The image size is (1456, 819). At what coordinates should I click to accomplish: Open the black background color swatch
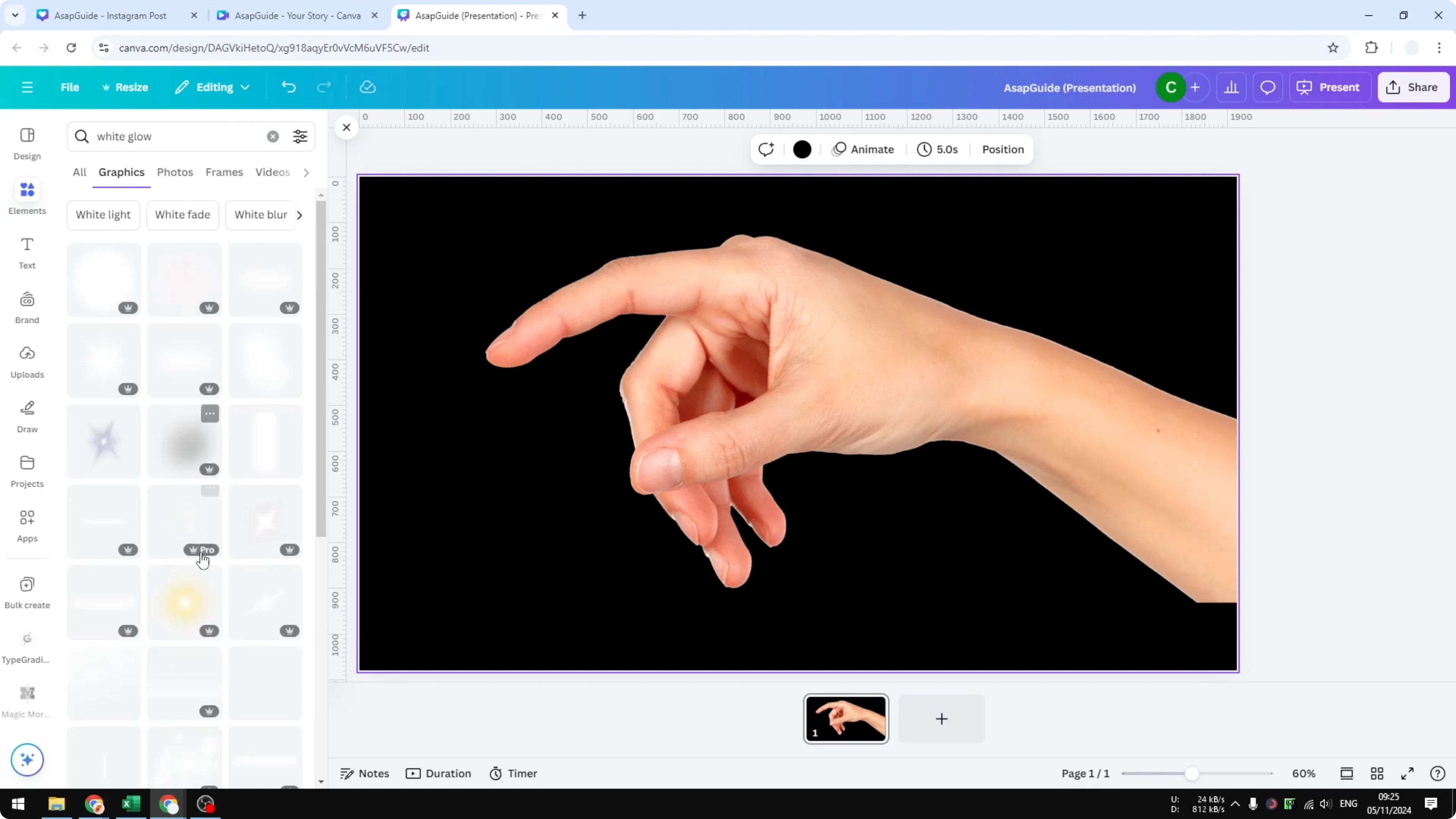point(803,149)
